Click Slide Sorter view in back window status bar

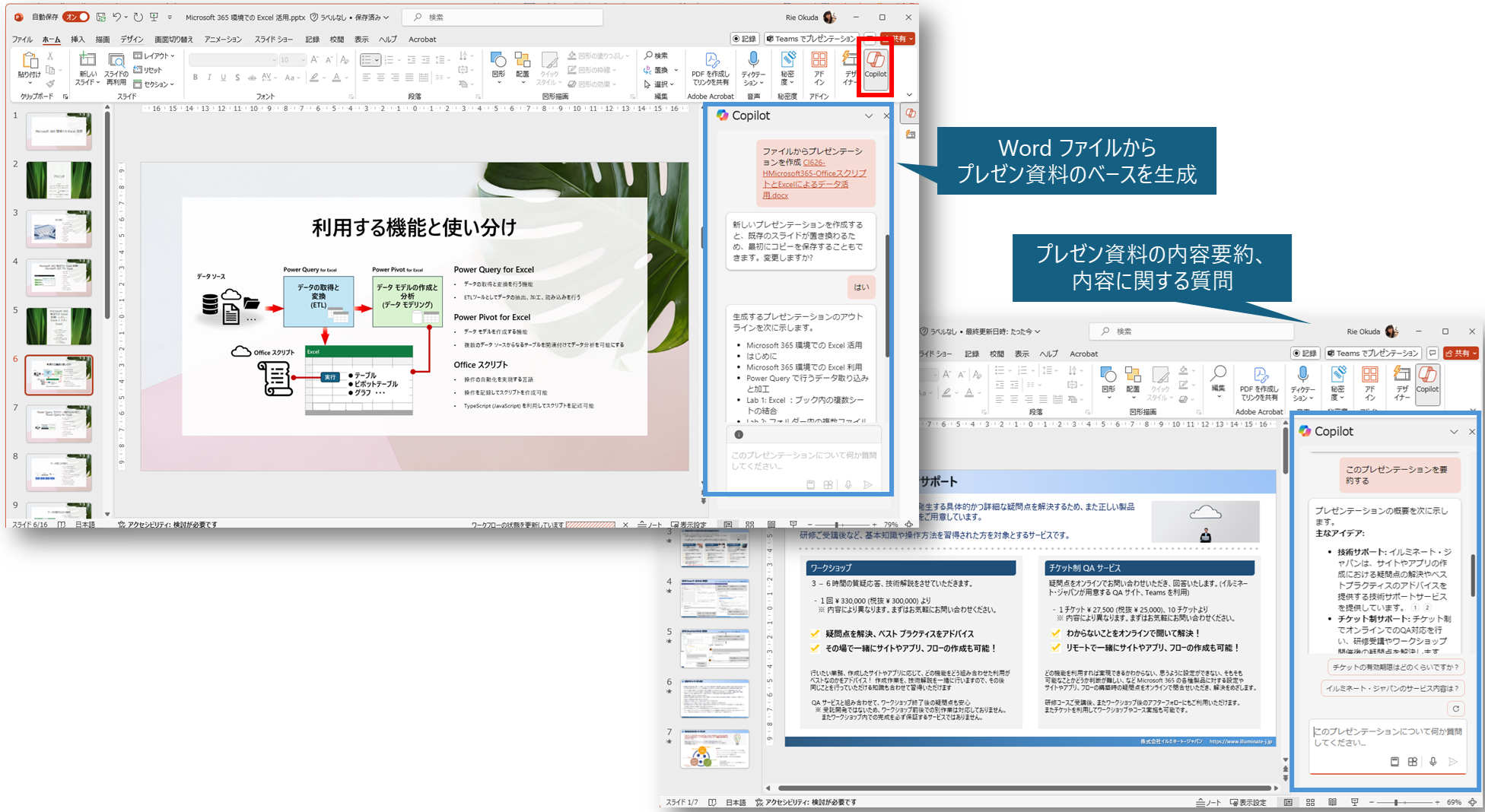[1310, 802]
